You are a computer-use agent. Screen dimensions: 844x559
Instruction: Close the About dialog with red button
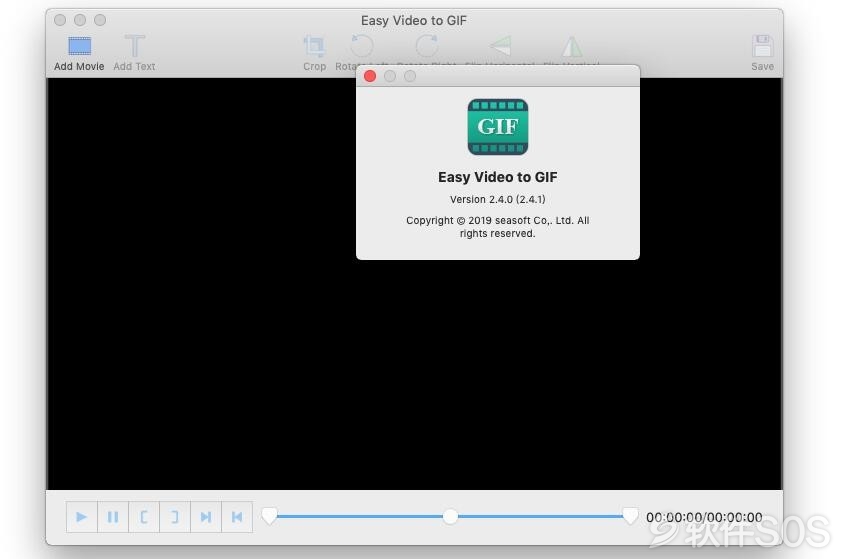[x=370, y=76]
